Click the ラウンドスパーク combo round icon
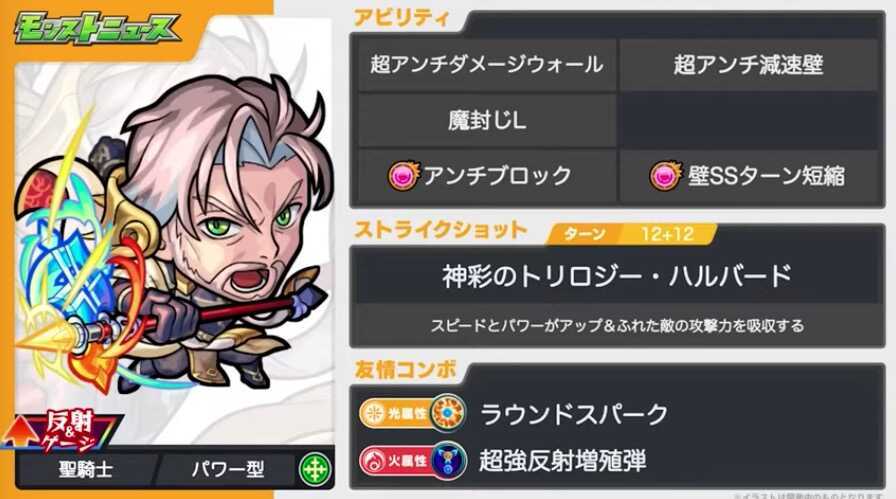The image size is (896, 499). [448, 413]
